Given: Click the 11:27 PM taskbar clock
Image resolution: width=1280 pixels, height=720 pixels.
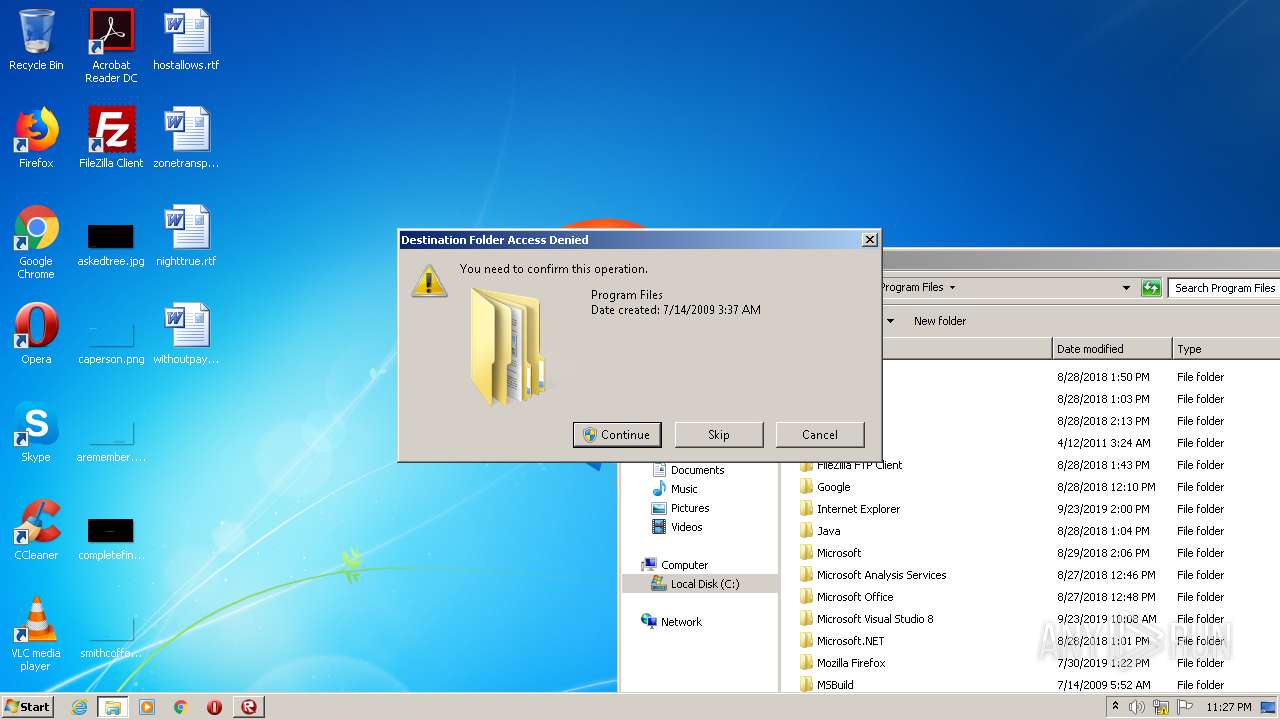Looking at the screenshot, I should point(1228,707).
